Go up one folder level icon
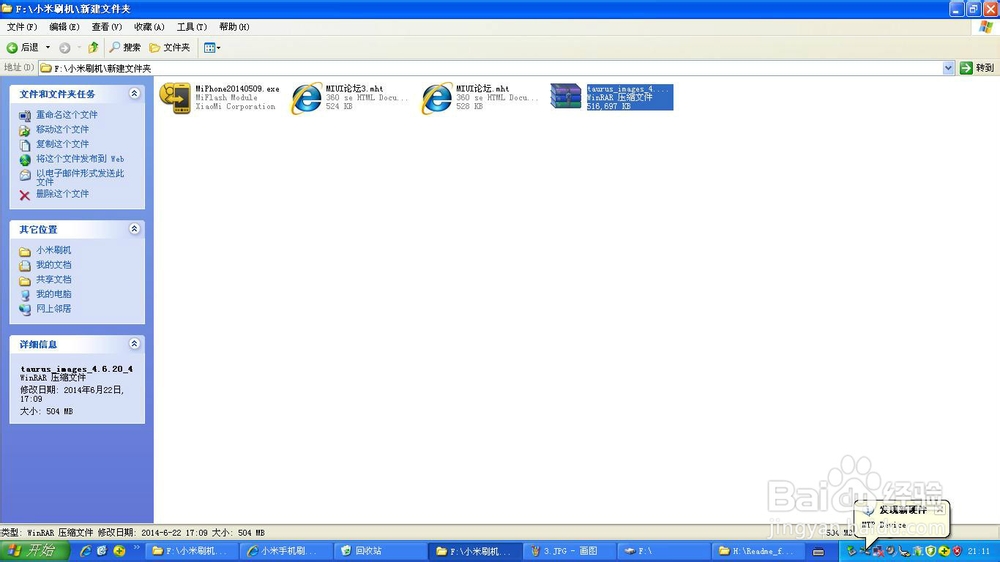The image size is (1000, 562). 93,47
